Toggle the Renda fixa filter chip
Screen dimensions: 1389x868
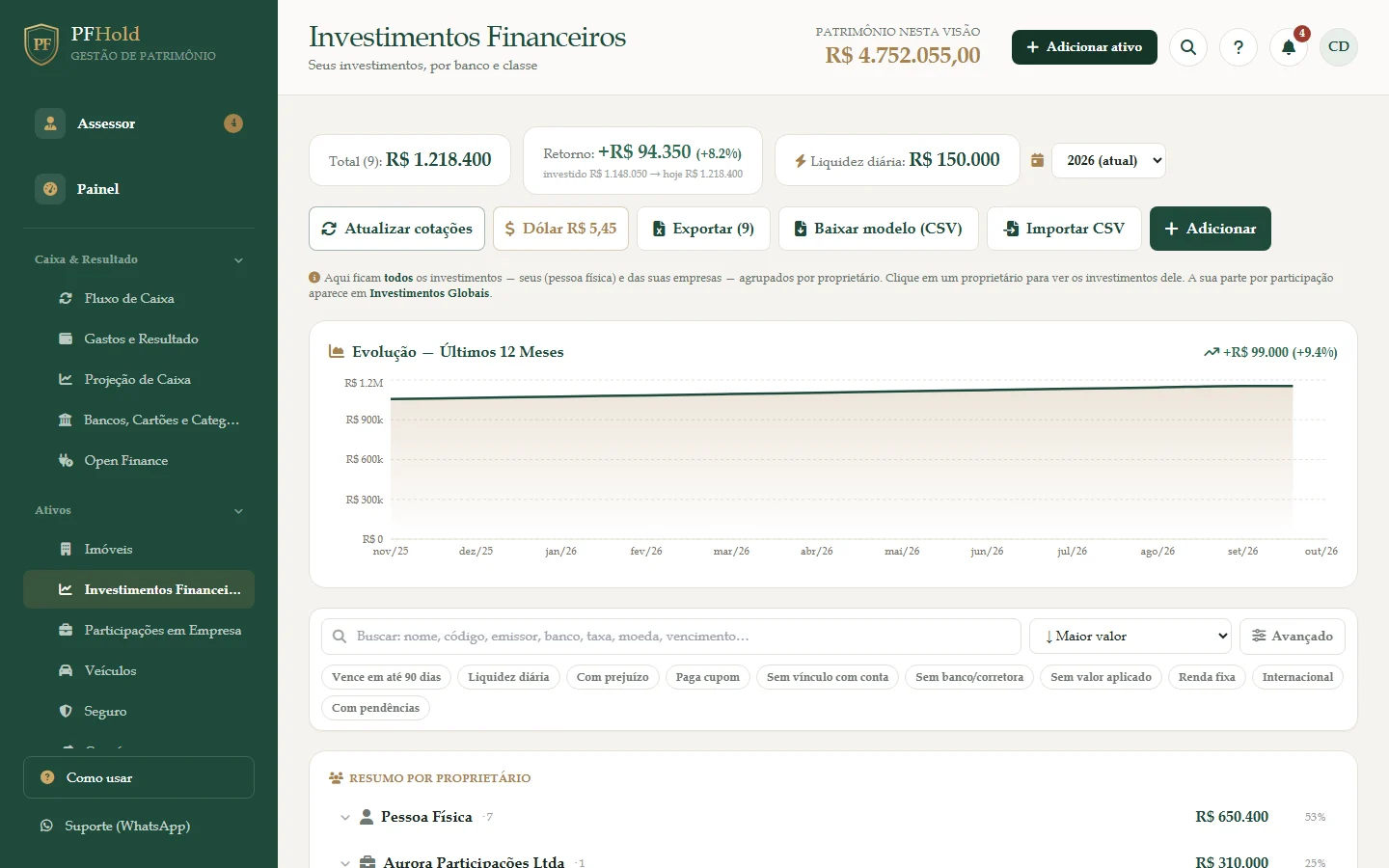pos(1207,677)
